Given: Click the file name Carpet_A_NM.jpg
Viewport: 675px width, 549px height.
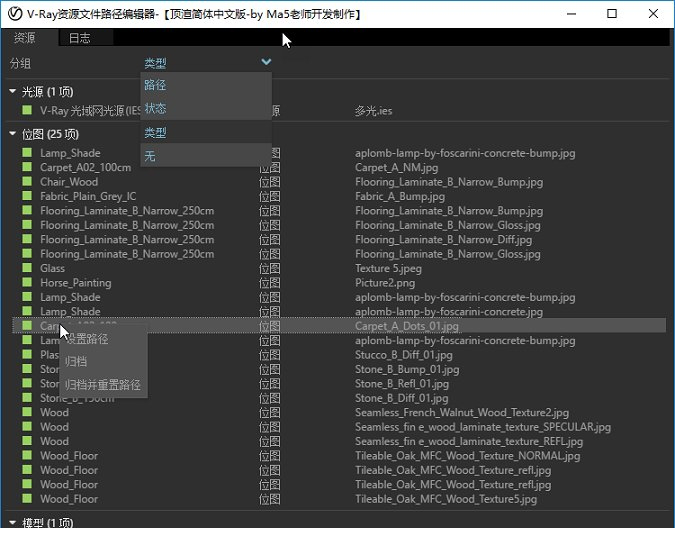Looking at the screenshot, I should pos(396,167).
